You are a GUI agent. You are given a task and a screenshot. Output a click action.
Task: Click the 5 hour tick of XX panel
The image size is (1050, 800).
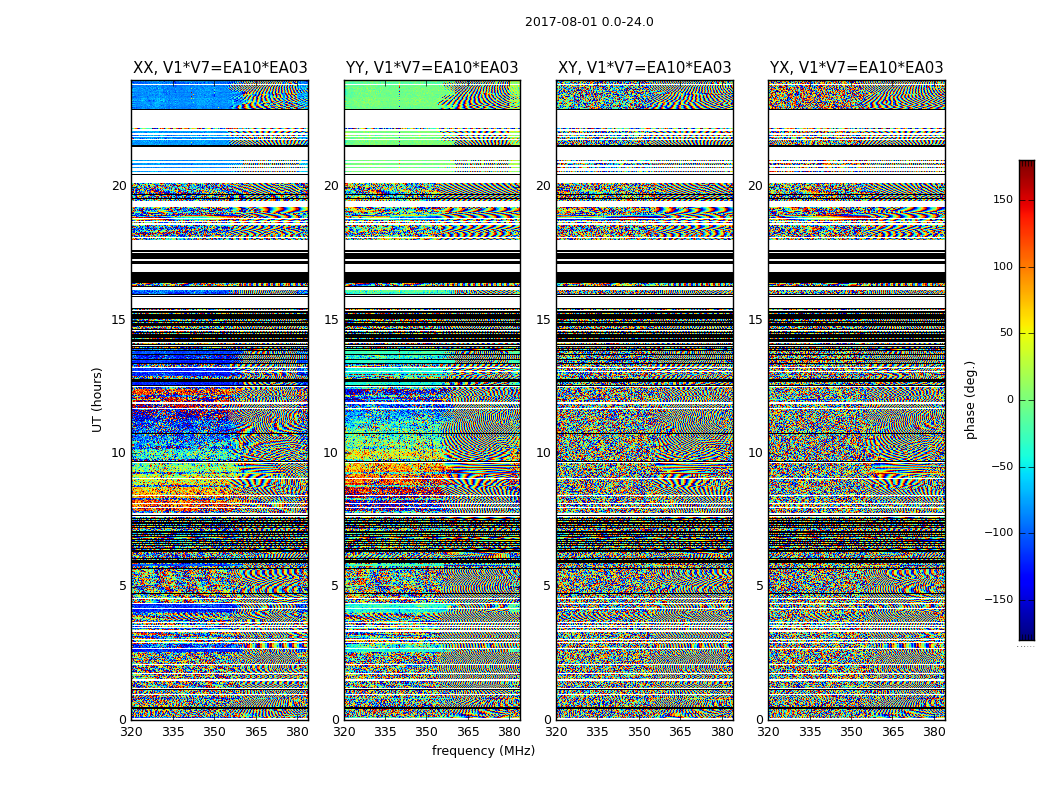point(123,586)
